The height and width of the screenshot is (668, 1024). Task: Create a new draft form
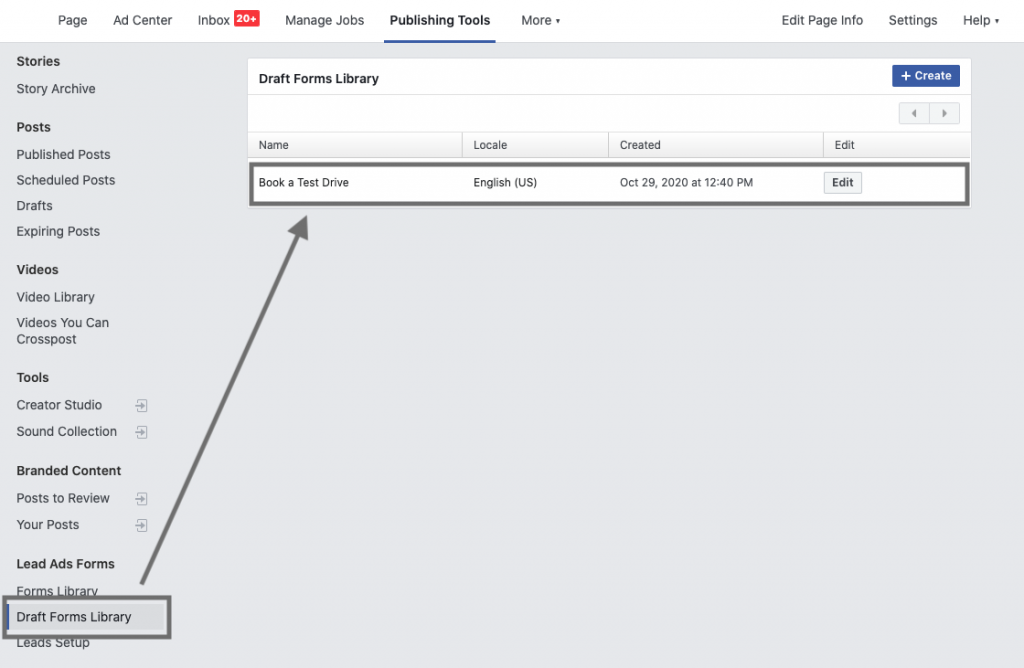click(925, 76)
